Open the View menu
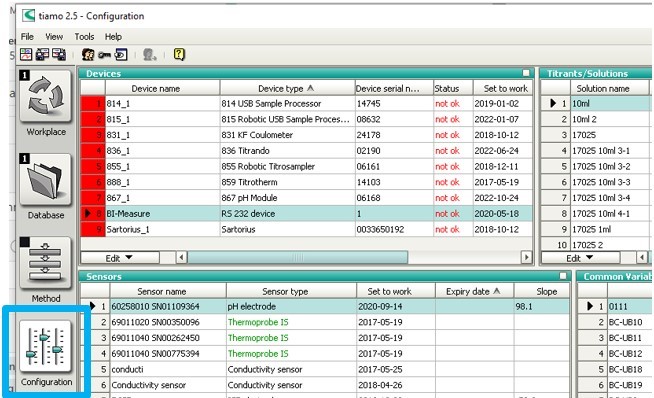 54,37
